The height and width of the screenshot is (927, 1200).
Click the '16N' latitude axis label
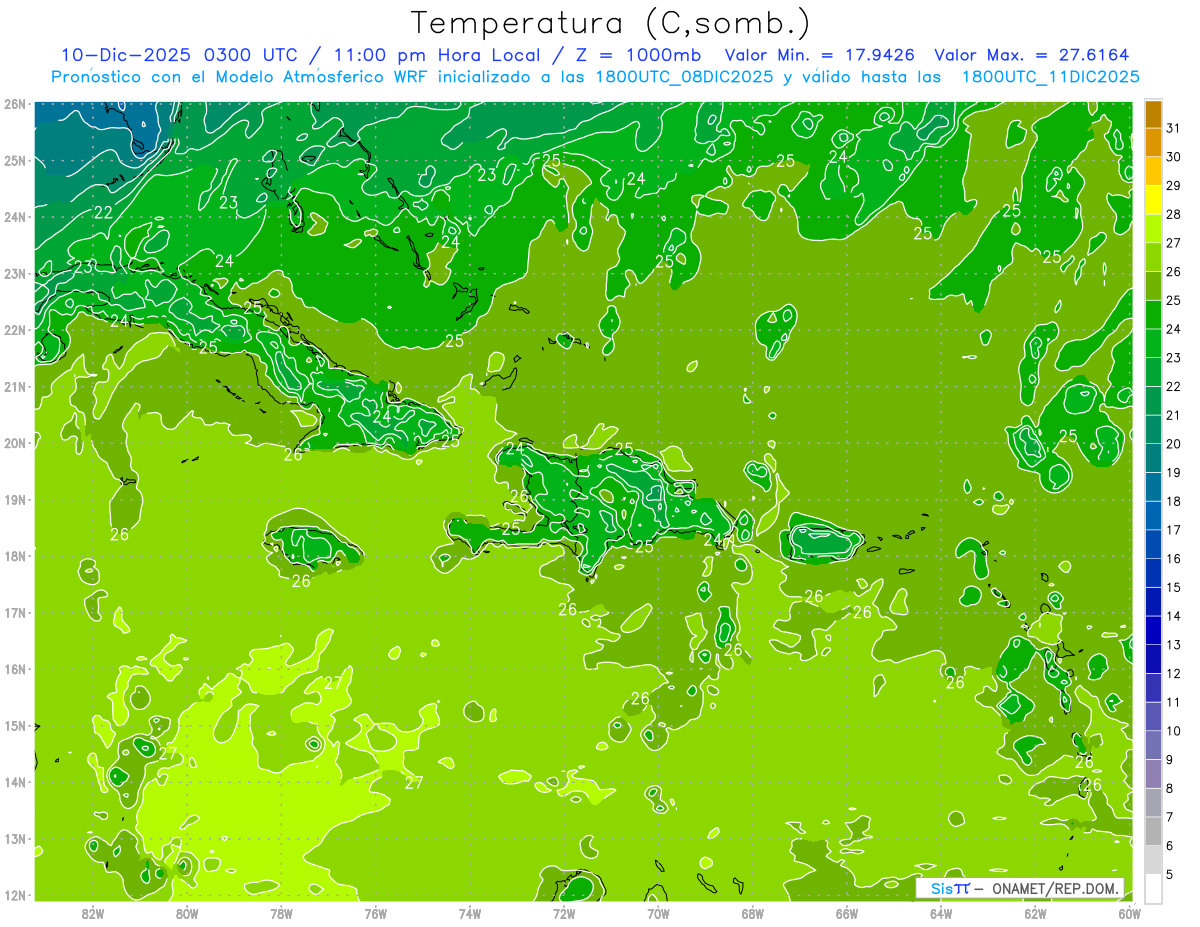[14, 669]
